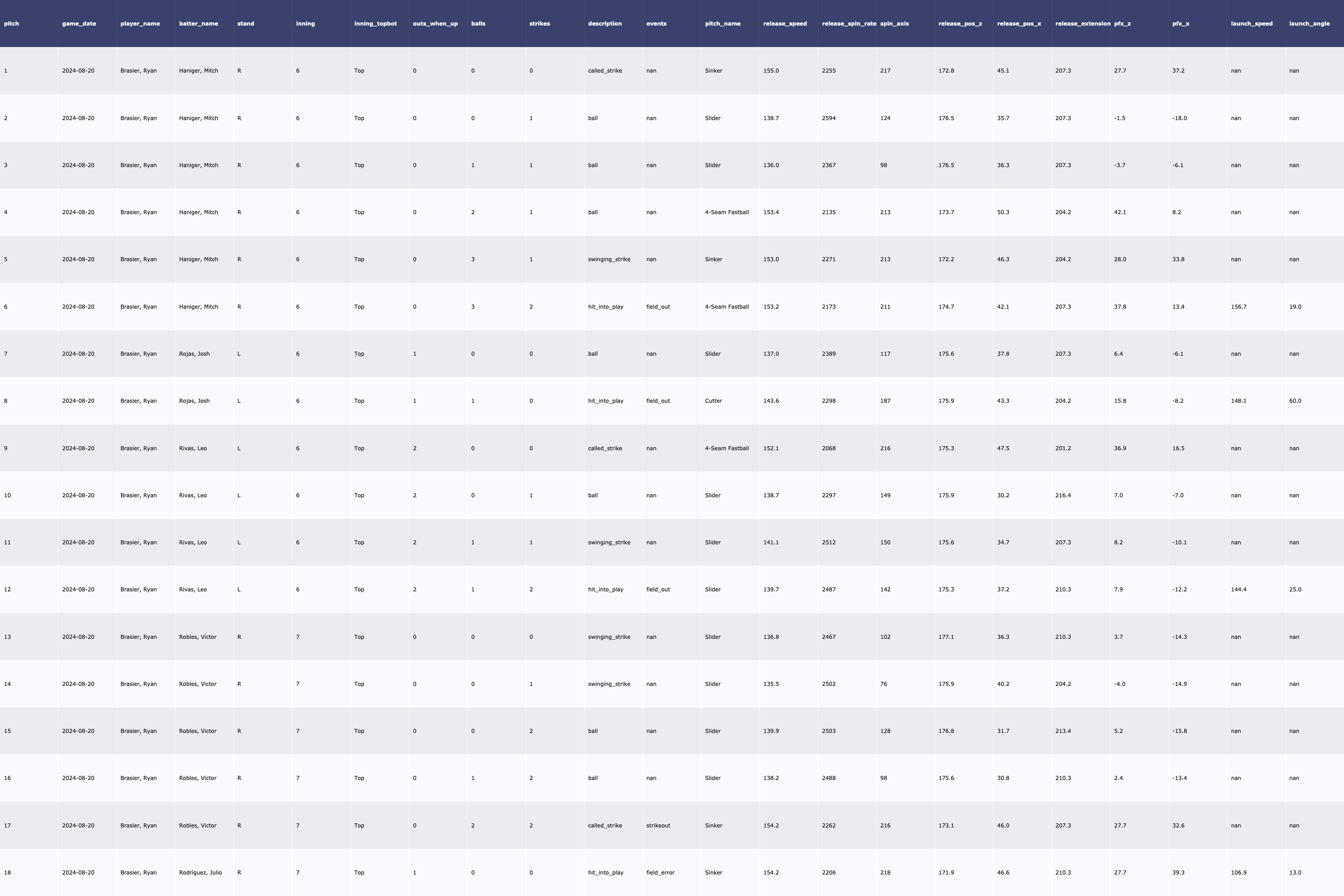Select the game_date column header
This screenshot has width=1344, height=896.
click(79, 23)
